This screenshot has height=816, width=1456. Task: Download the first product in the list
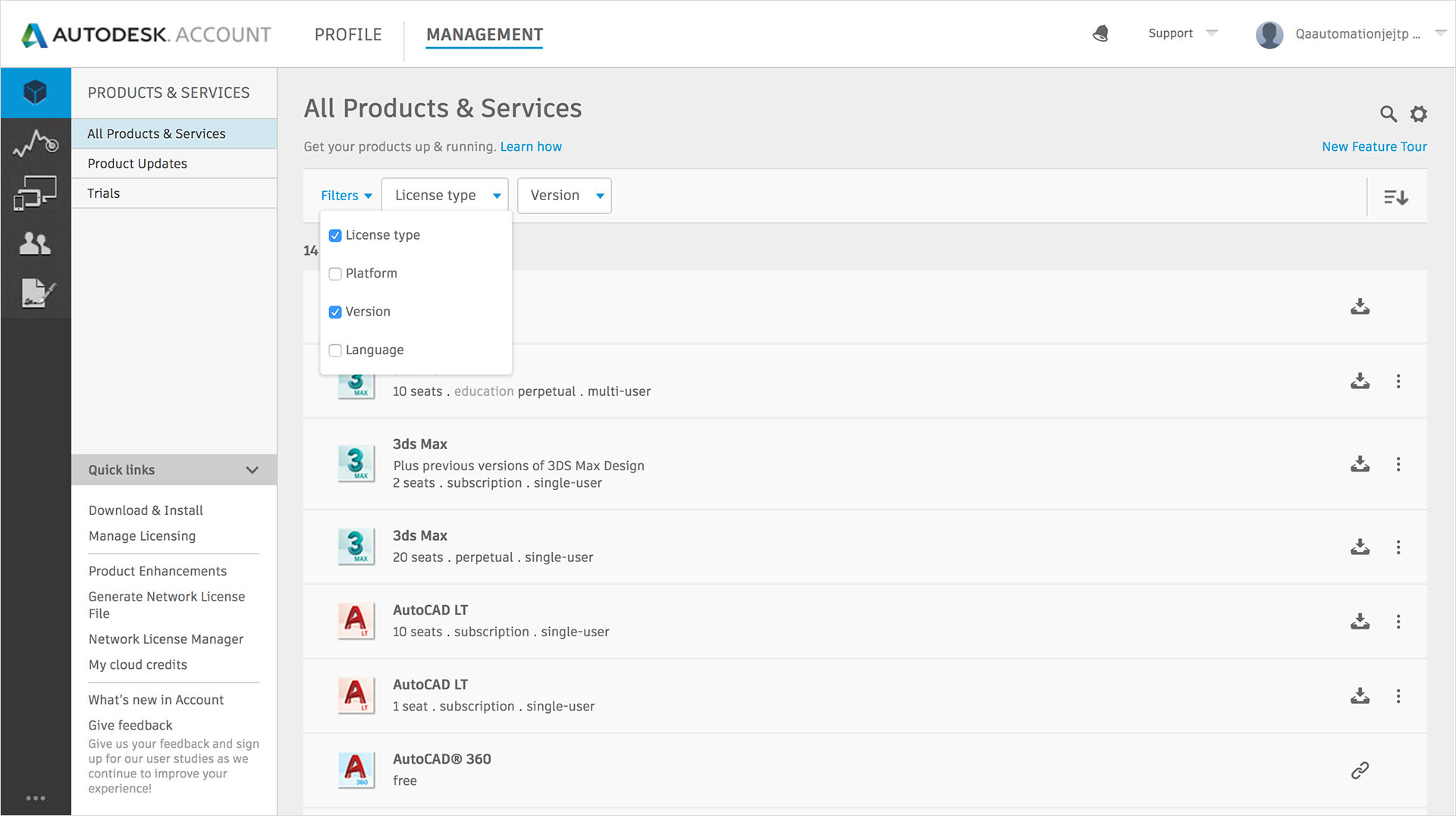[1360, 306]
